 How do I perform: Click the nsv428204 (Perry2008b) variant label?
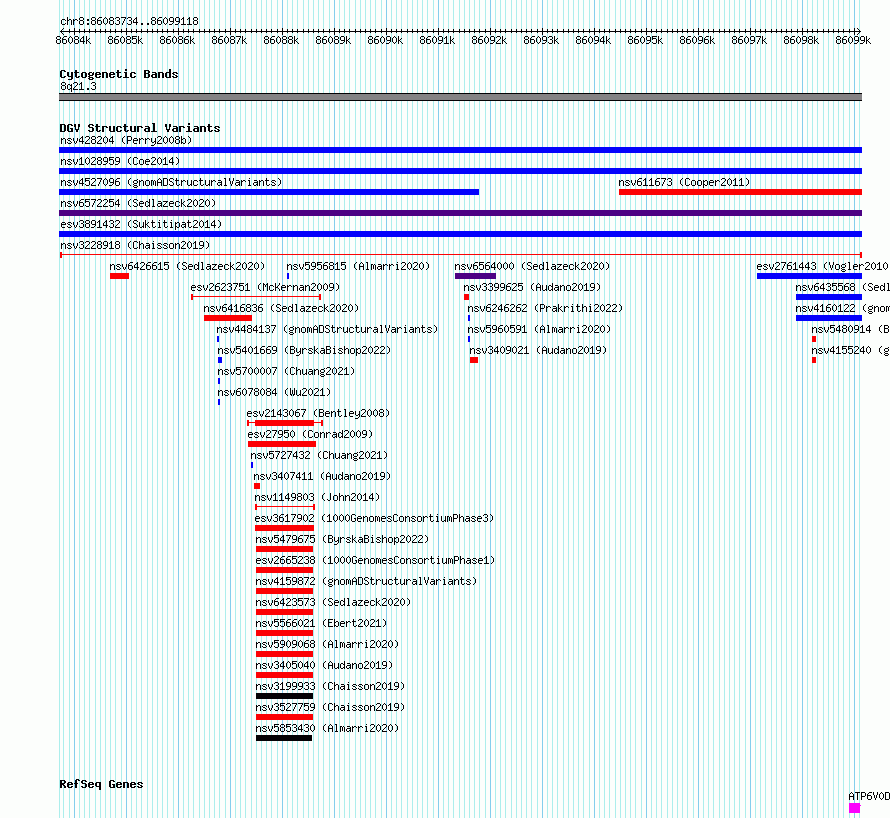(x=126, y=140)
